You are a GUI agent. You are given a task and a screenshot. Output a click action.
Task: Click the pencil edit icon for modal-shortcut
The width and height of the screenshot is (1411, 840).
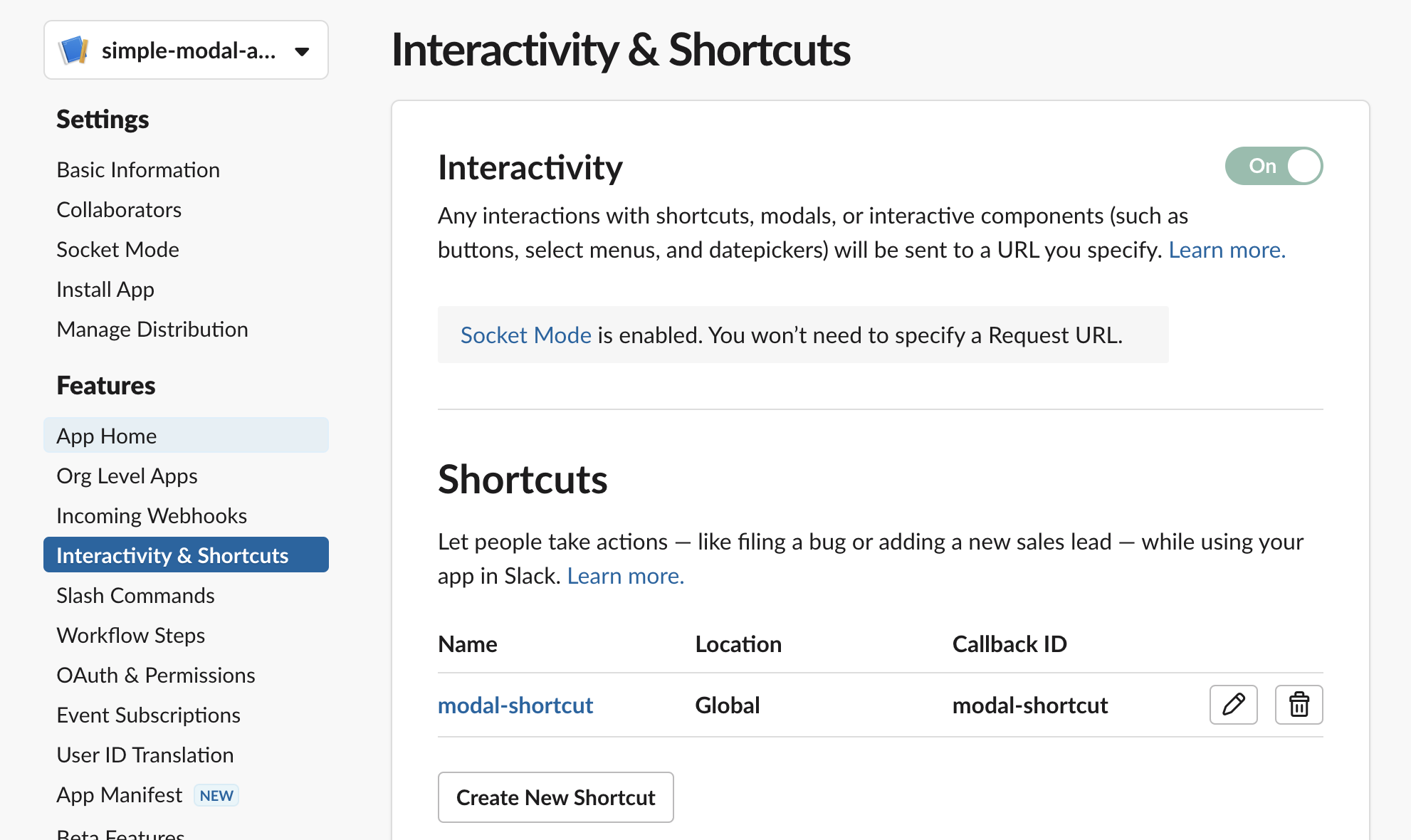[1233, 705]
